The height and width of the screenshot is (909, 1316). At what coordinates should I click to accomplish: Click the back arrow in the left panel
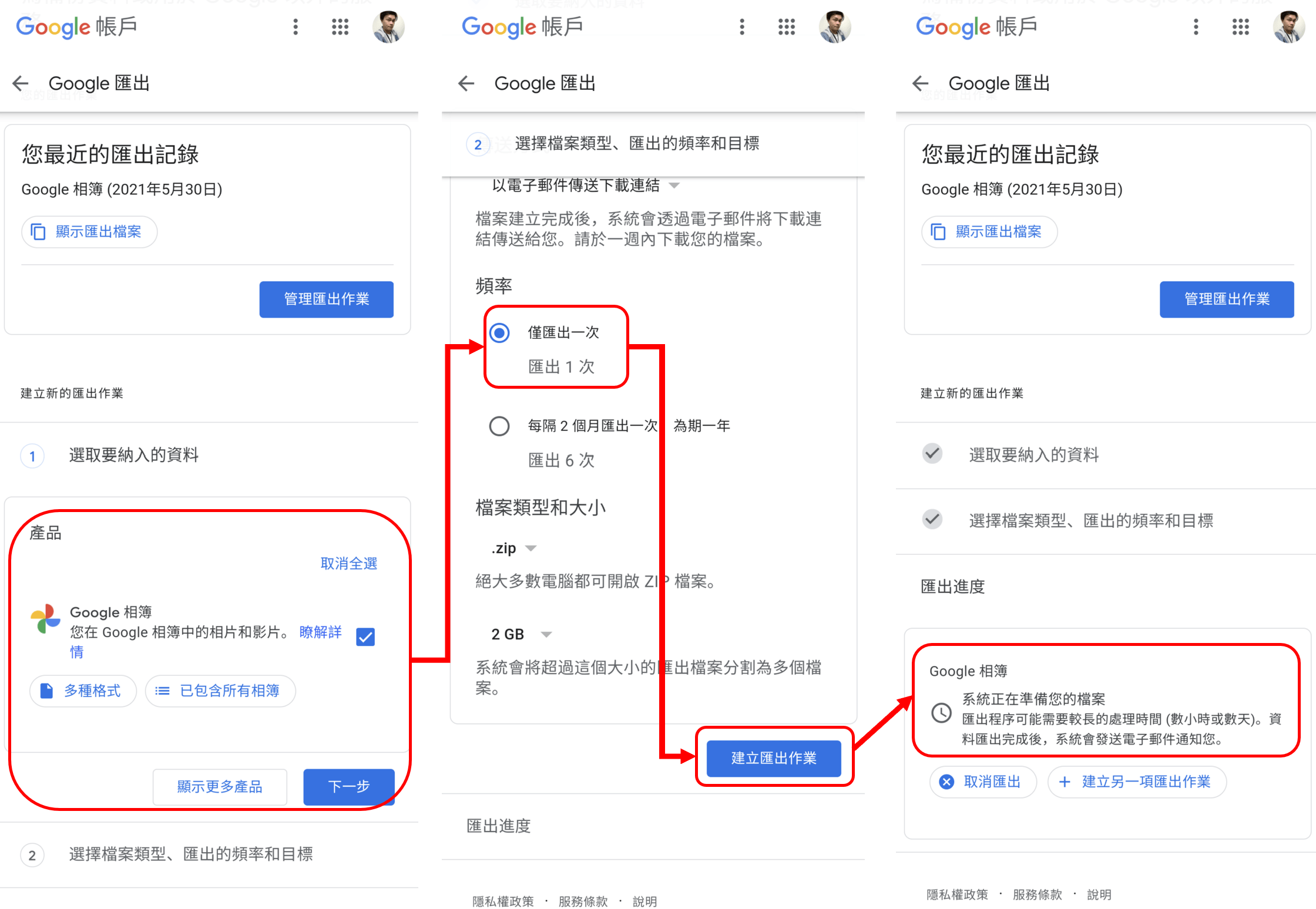tap(21, 83)
